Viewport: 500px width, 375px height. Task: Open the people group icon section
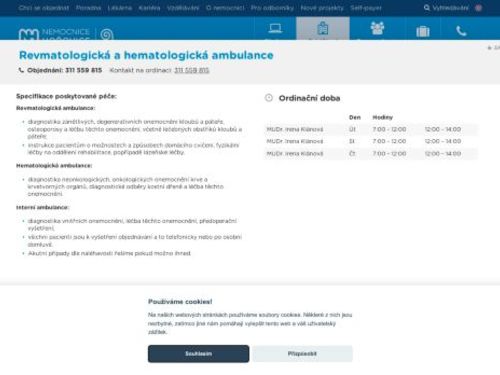pos(377,28)
